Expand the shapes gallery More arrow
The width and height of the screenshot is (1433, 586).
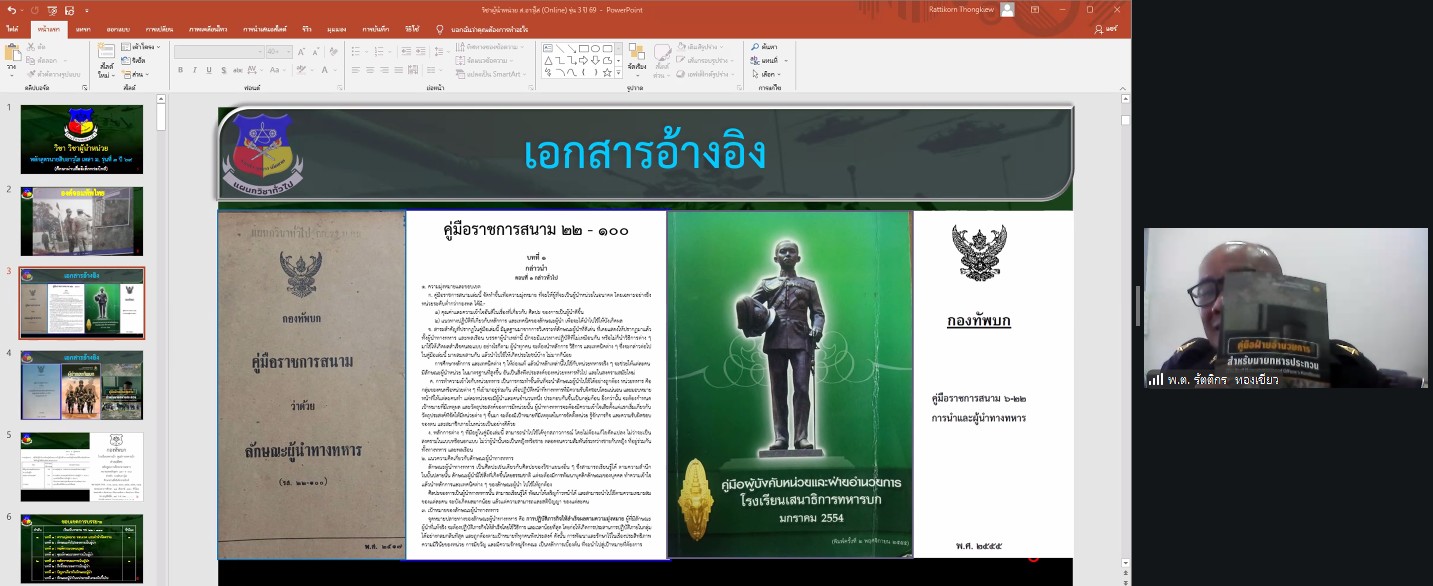(x=619, y=72)
